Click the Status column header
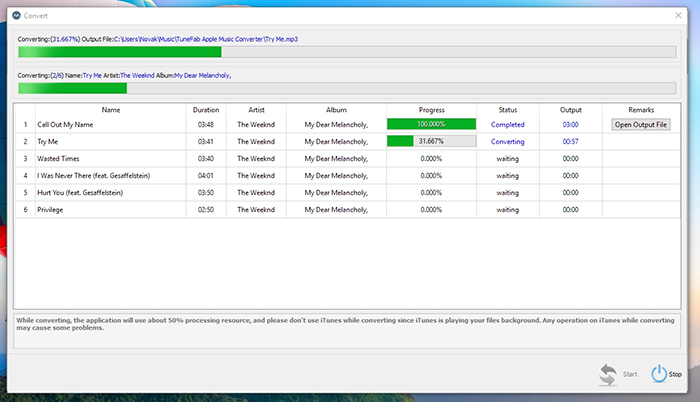This screenshot has height=402, width=700. pyautogui.click(x=508, y=110)
